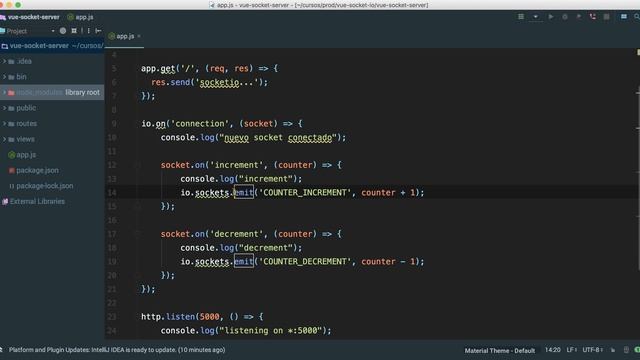Open package.json in the project tree
The width and height of the screenshot is (640, 360).
(37, 171)
